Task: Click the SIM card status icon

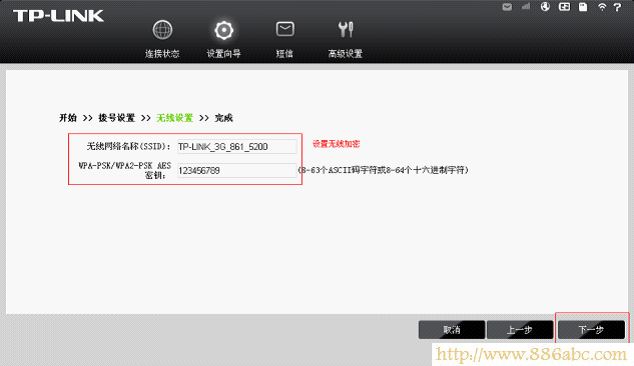Action: [x=564, y=6]
